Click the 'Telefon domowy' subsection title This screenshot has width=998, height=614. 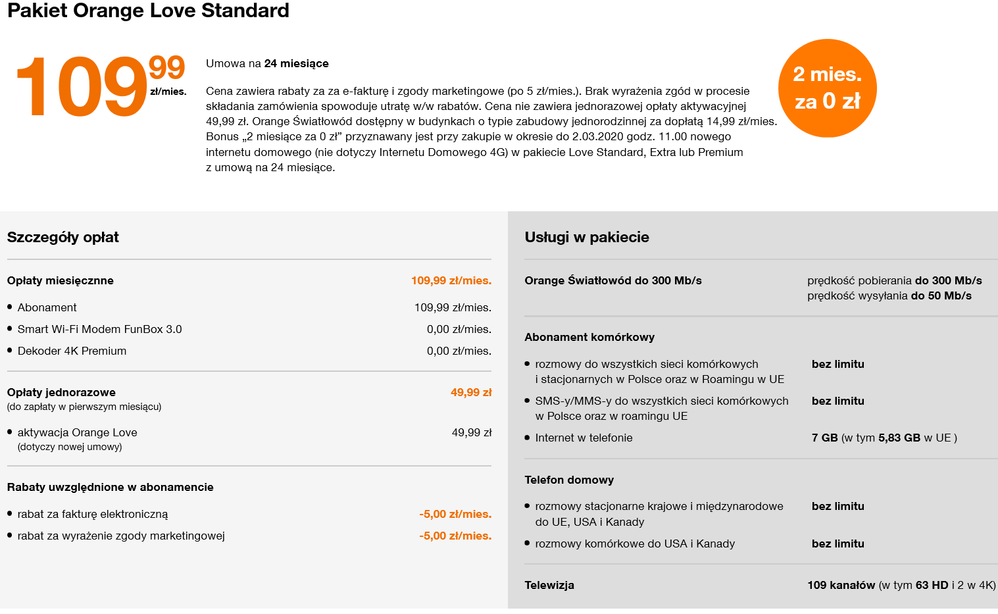click(569, 480)
